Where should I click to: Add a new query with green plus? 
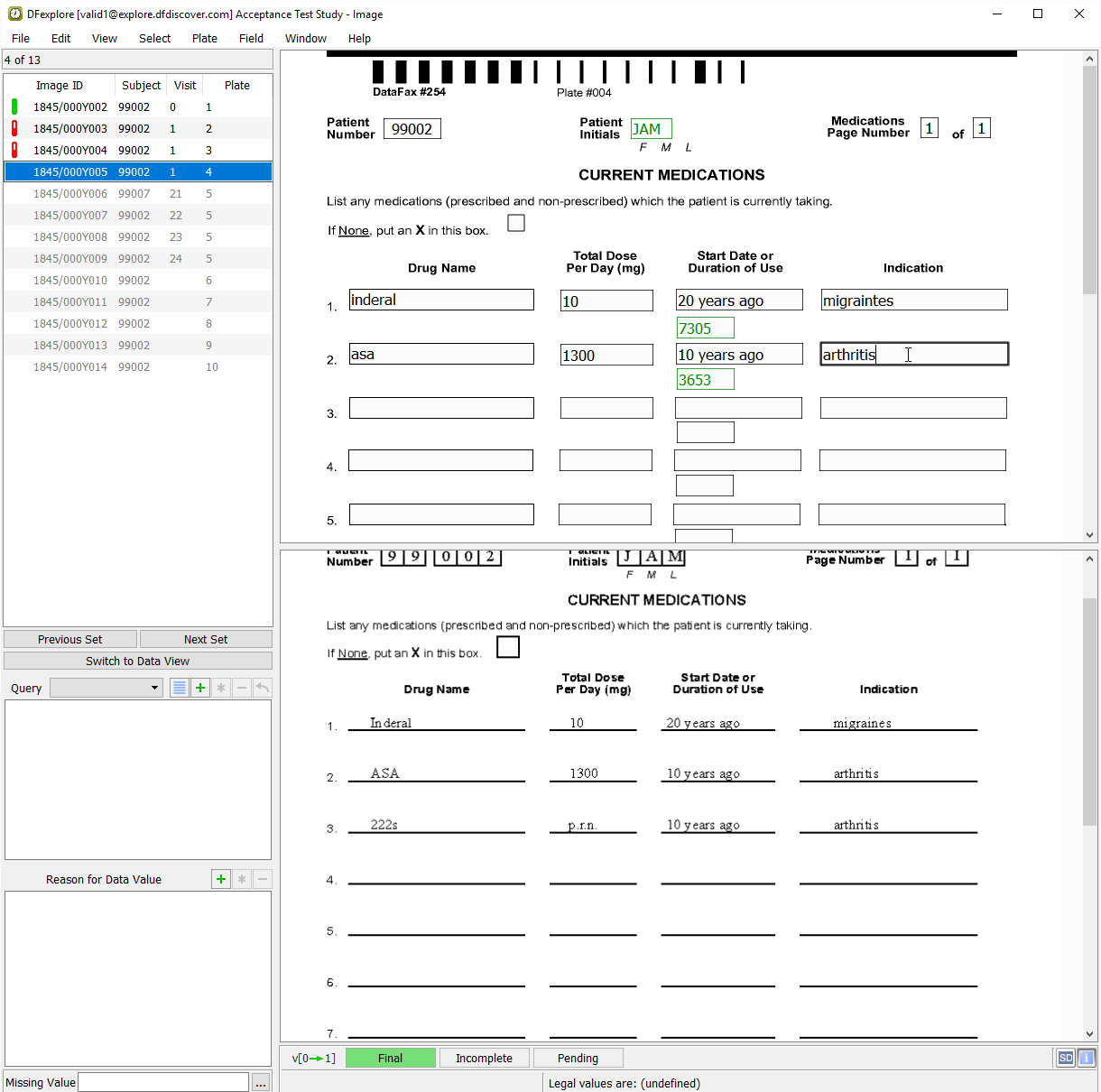tap(200, 688)
